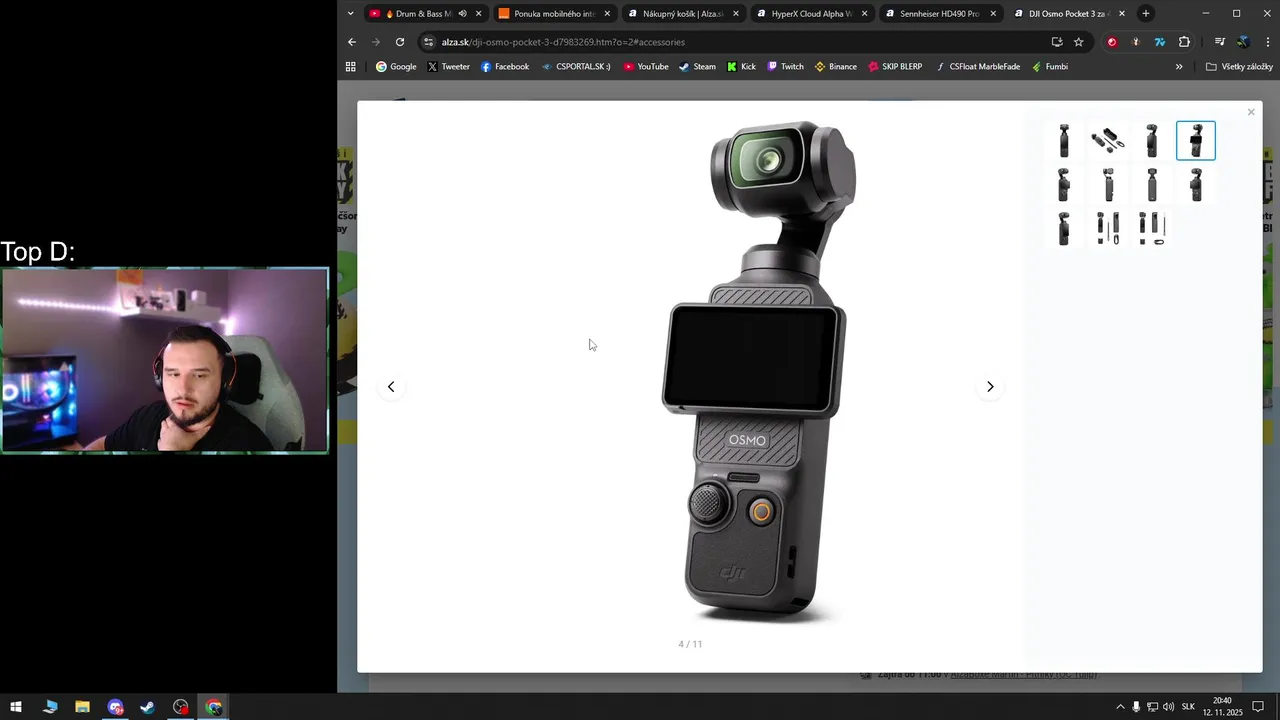Reload the alza.sk page
Viewport: 1280px width, 720px height.
[400, 42]
